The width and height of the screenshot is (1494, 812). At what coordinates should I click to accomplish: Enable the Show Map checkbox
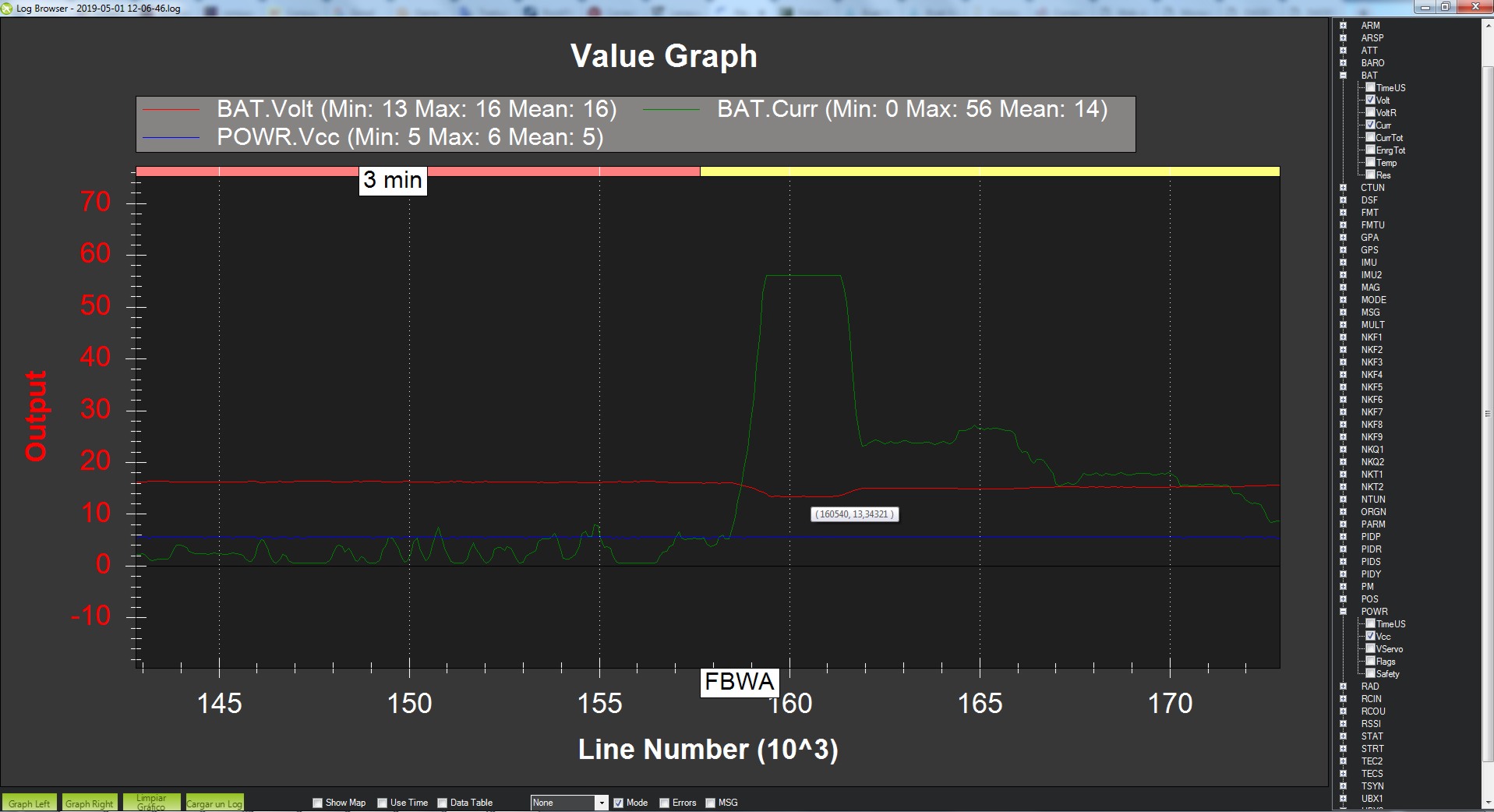[317, 803]
